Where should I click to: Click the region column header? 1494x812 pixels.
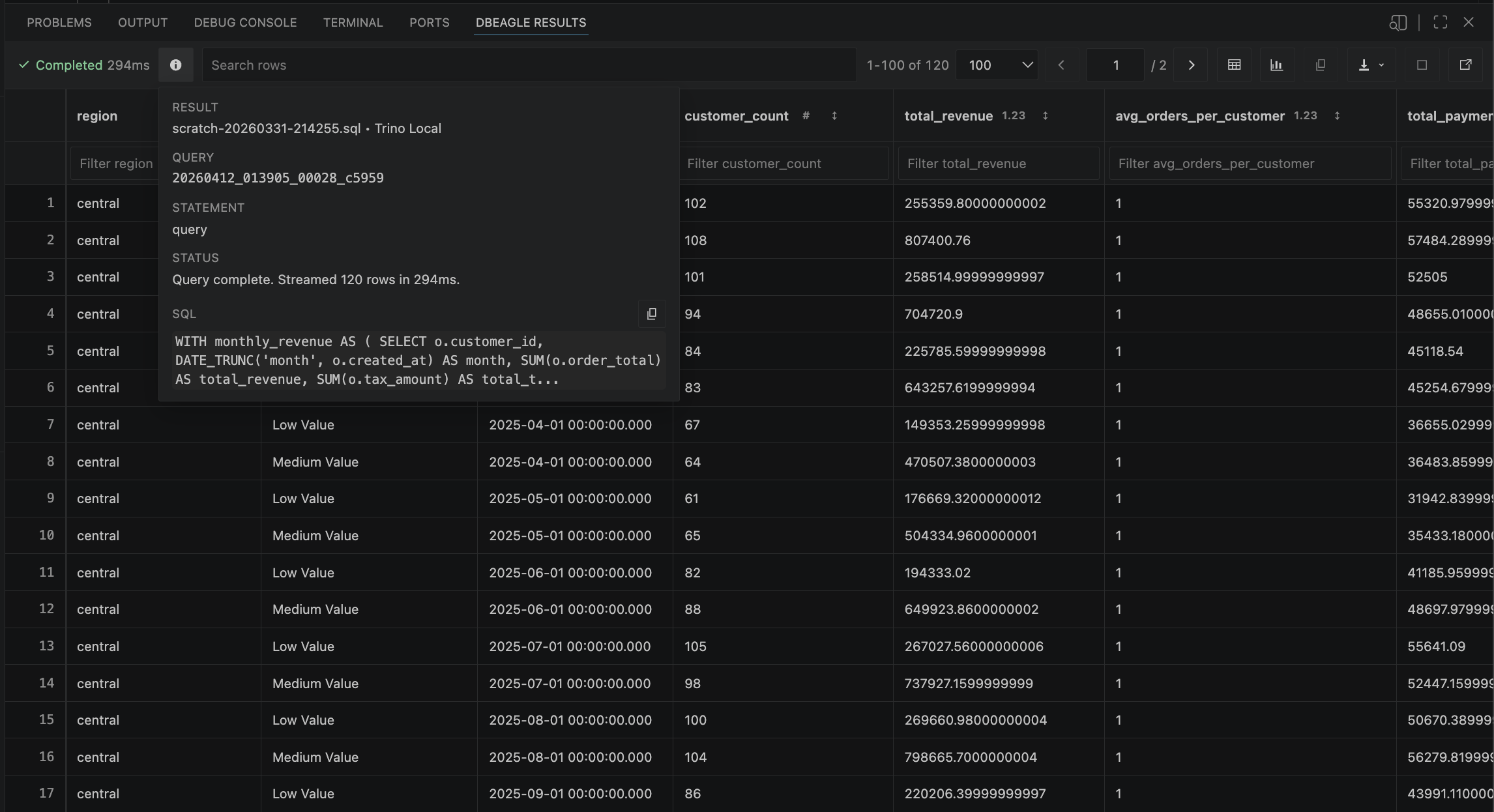pos(97,116)
